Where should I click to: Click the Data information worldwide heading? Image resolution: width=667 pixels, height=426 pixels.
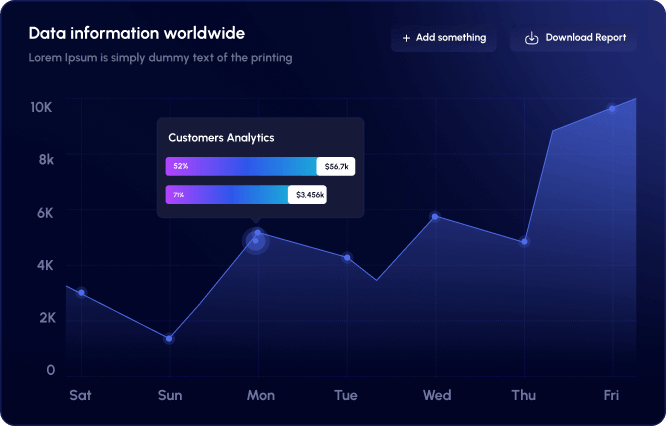click(137, 33)
